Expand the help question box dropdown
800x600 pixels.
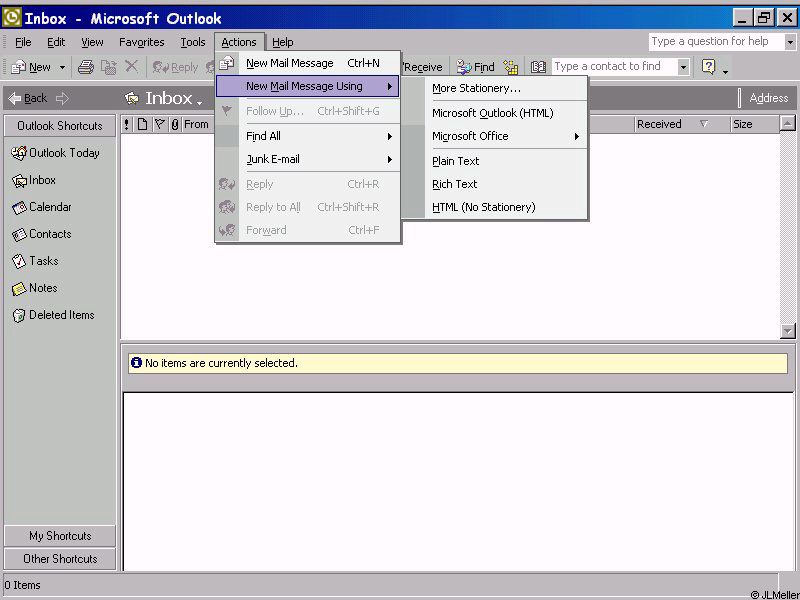tap(790, 42)
